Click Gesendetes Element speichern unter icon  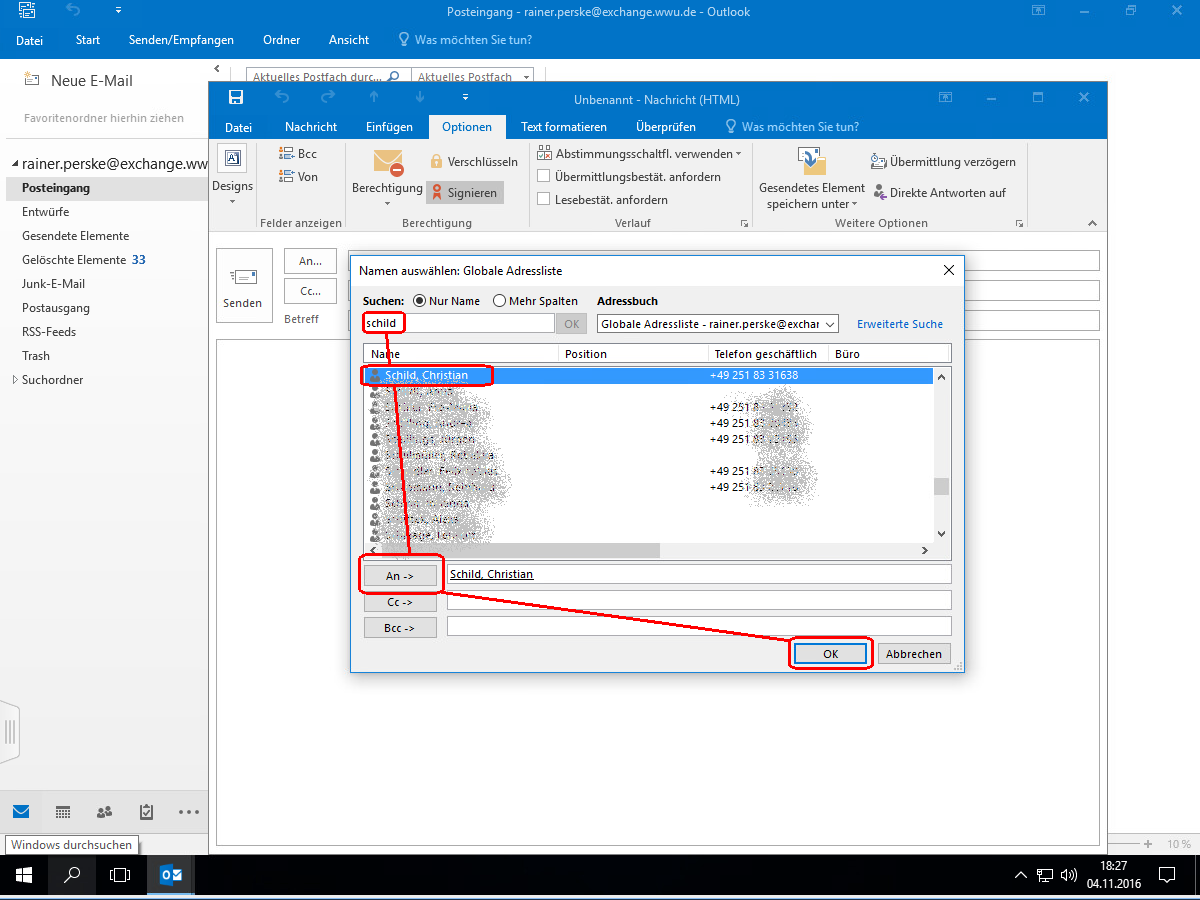point(811,161)
